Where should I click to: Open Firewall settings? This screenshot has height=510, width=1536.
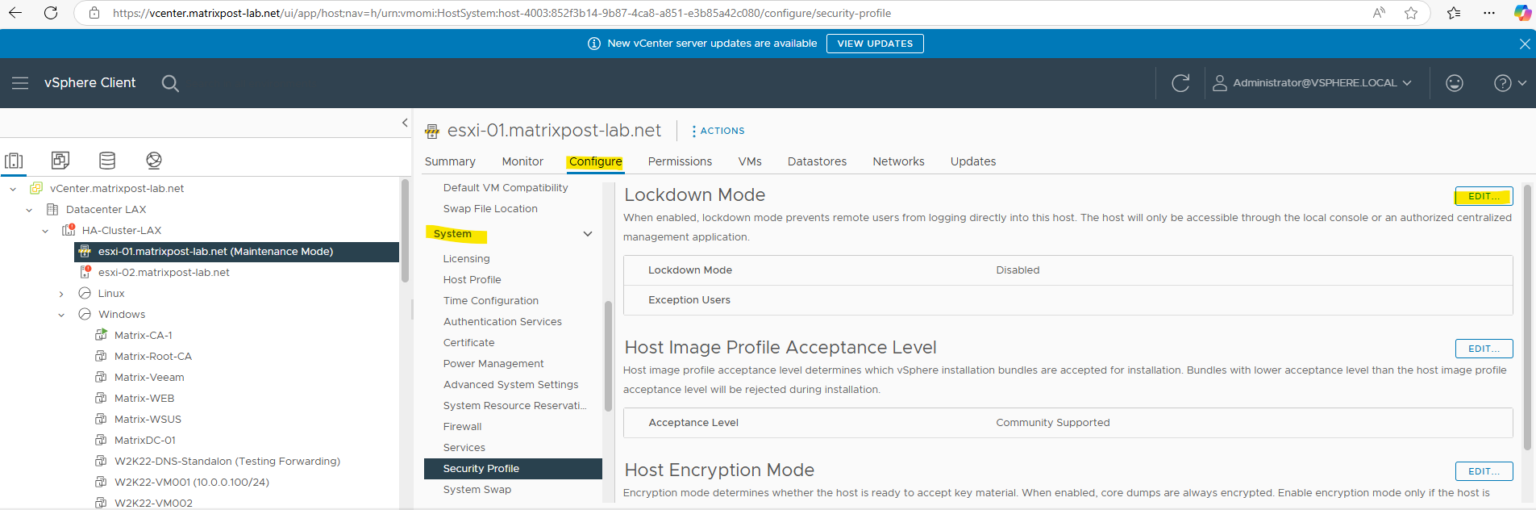point(462,426)
